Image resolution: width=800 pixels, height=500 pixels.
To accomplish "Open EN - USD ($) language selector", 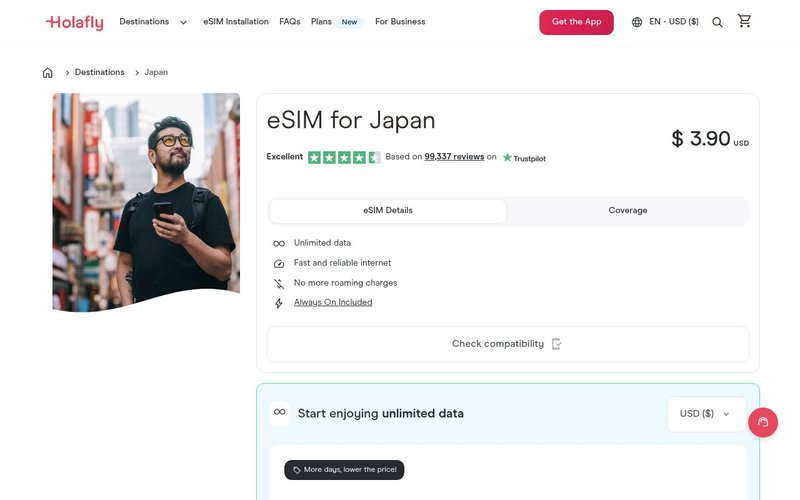I will pyautogui.click(x=673, y=21).
